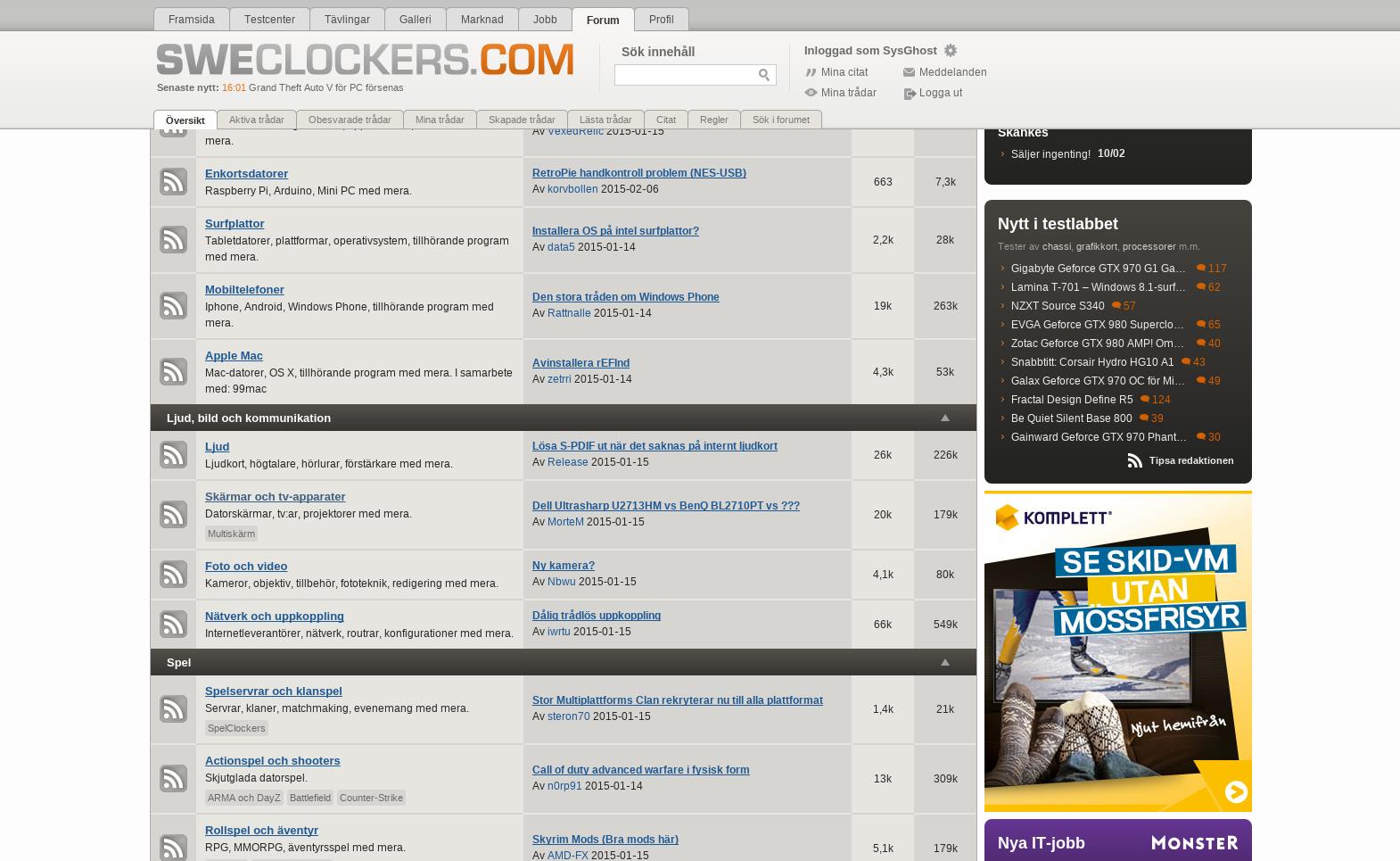Click RSS icon for Ljud forum
Image resolution: width=1400 pixels, height=861 pixels.
(x=173, y=454)
